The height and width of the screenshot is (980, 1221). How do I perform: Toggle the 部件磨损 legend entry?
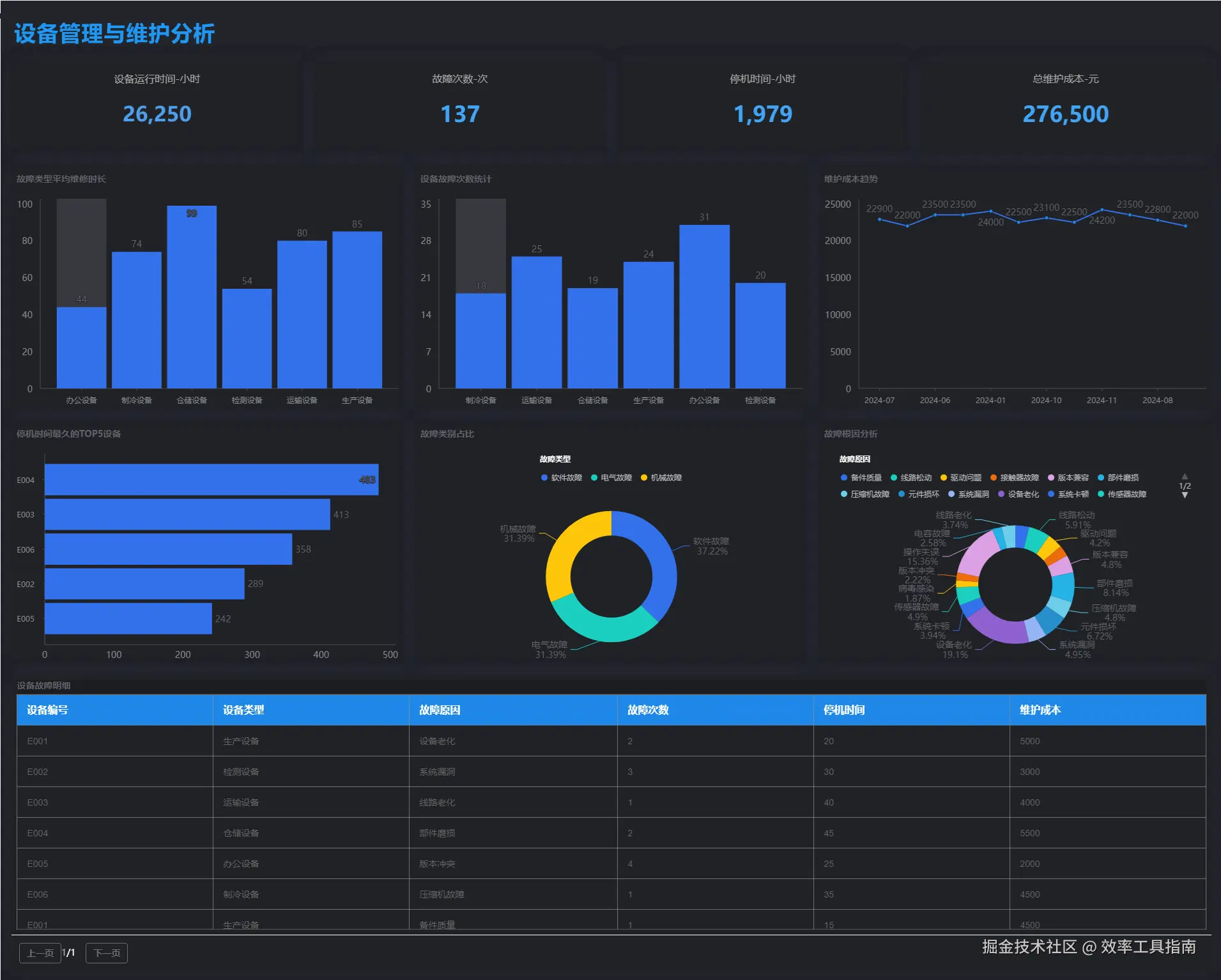click(x=1118, y=478)
